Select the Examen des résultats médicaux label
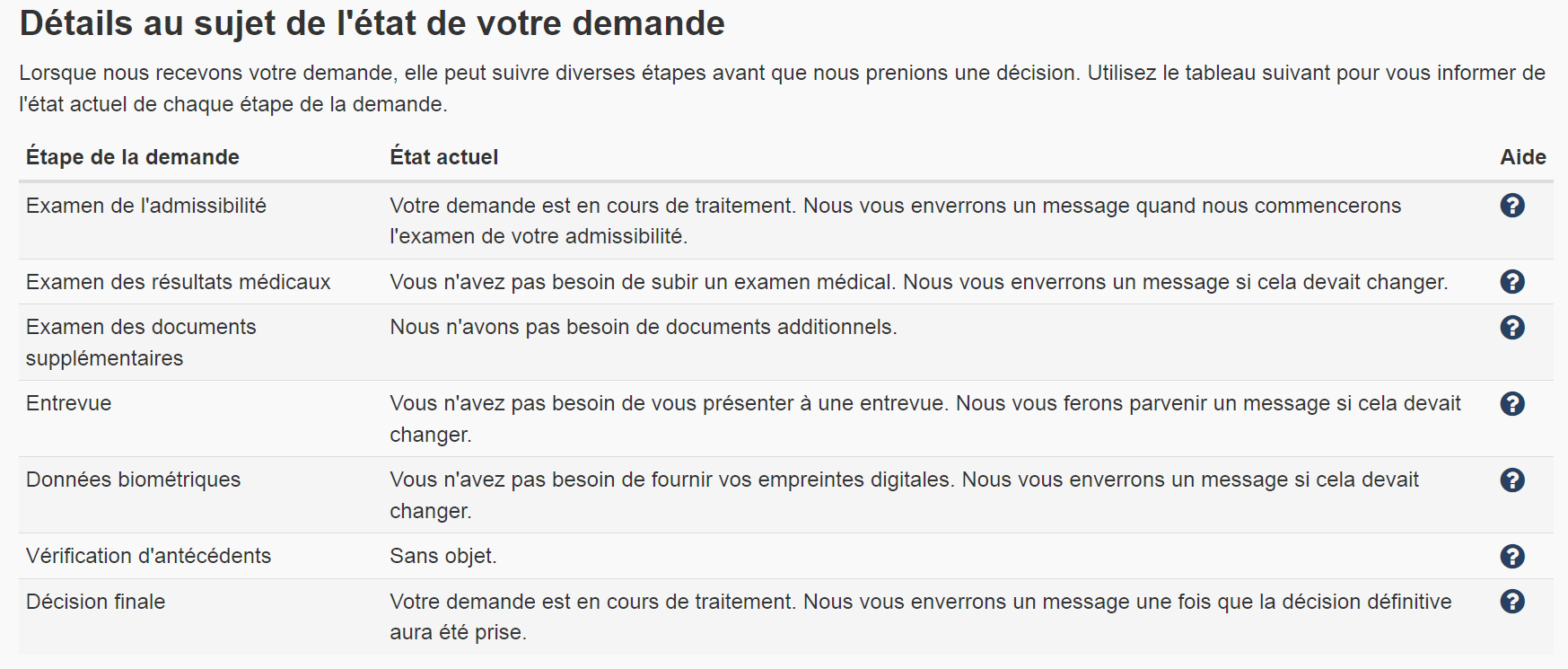The width and height of the screenshot is (1568, 669). point(178,282)
